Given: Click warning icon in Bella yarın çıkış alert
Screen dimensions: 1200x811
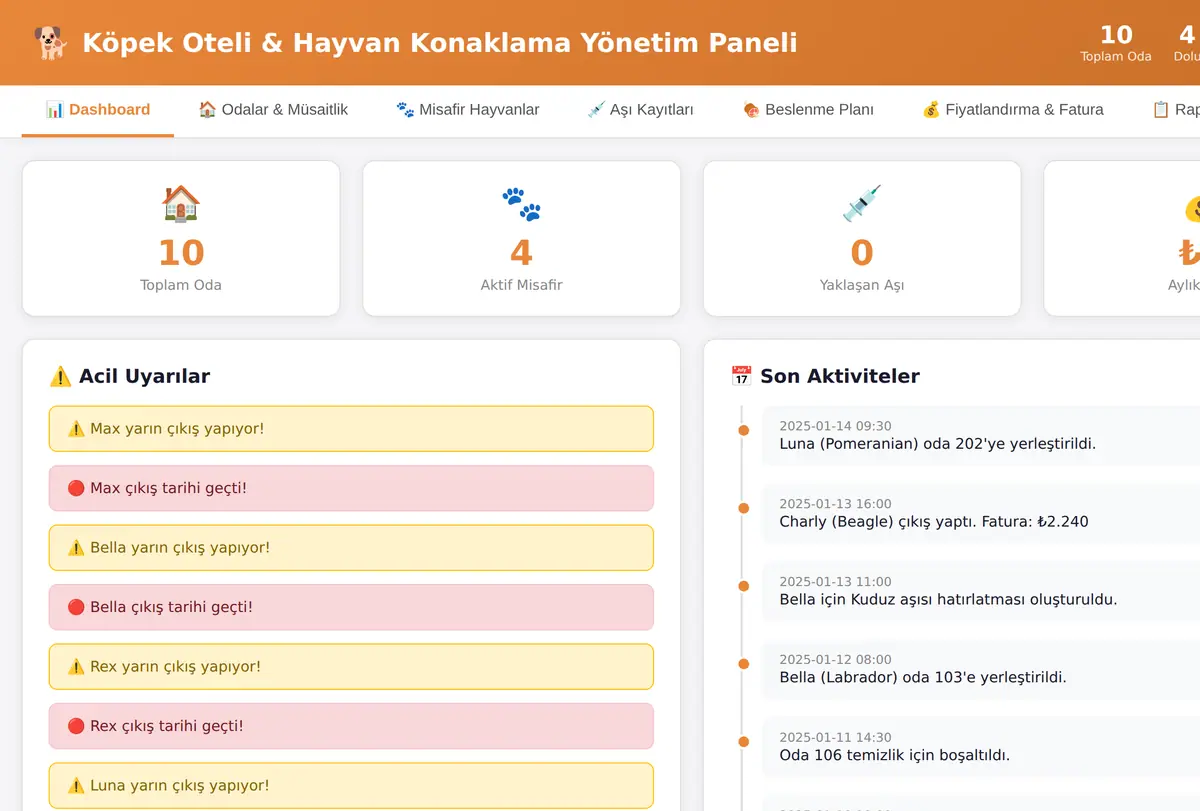Looking at the screenshot, I should pyautogui.click(x=76, y=548).
